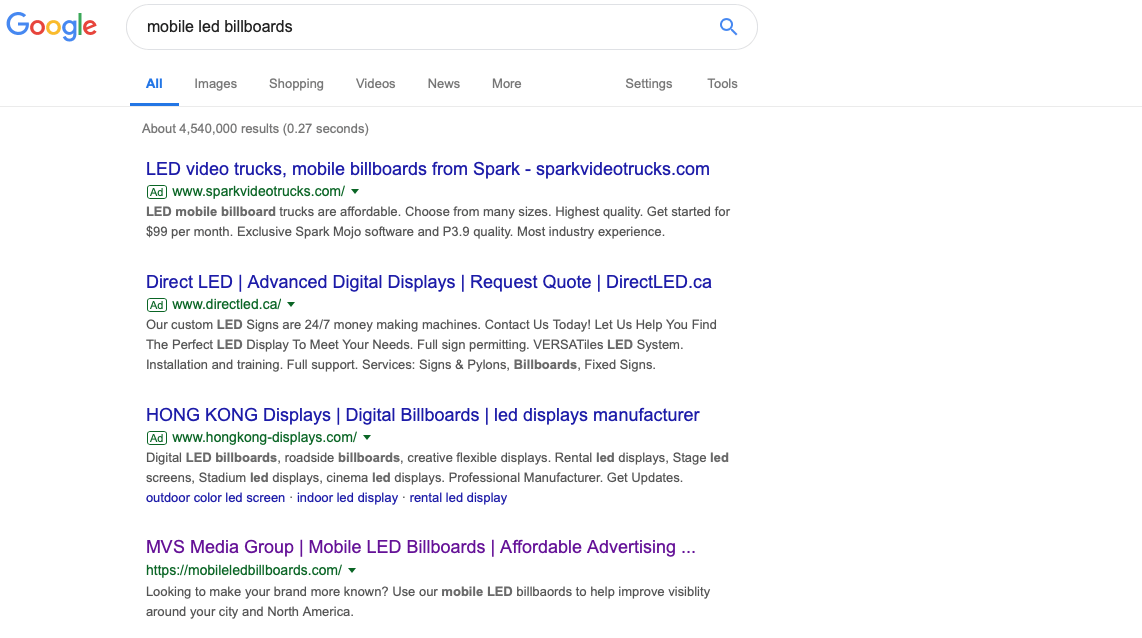Screen dimensions: 1142x638
Task: Click snippet text 'Looking to make your brand more known?'
Action: 266,592
